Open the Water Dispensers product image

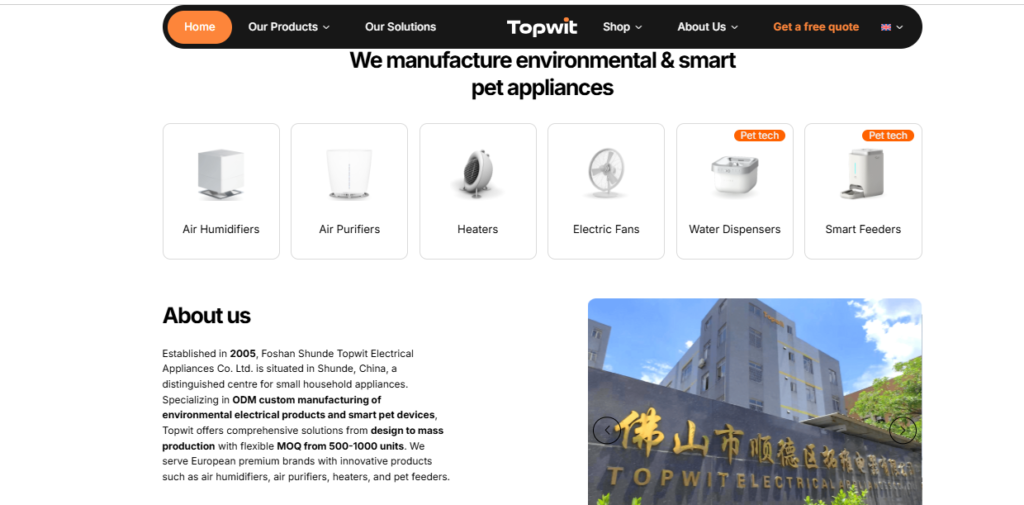tap(734, 175)
